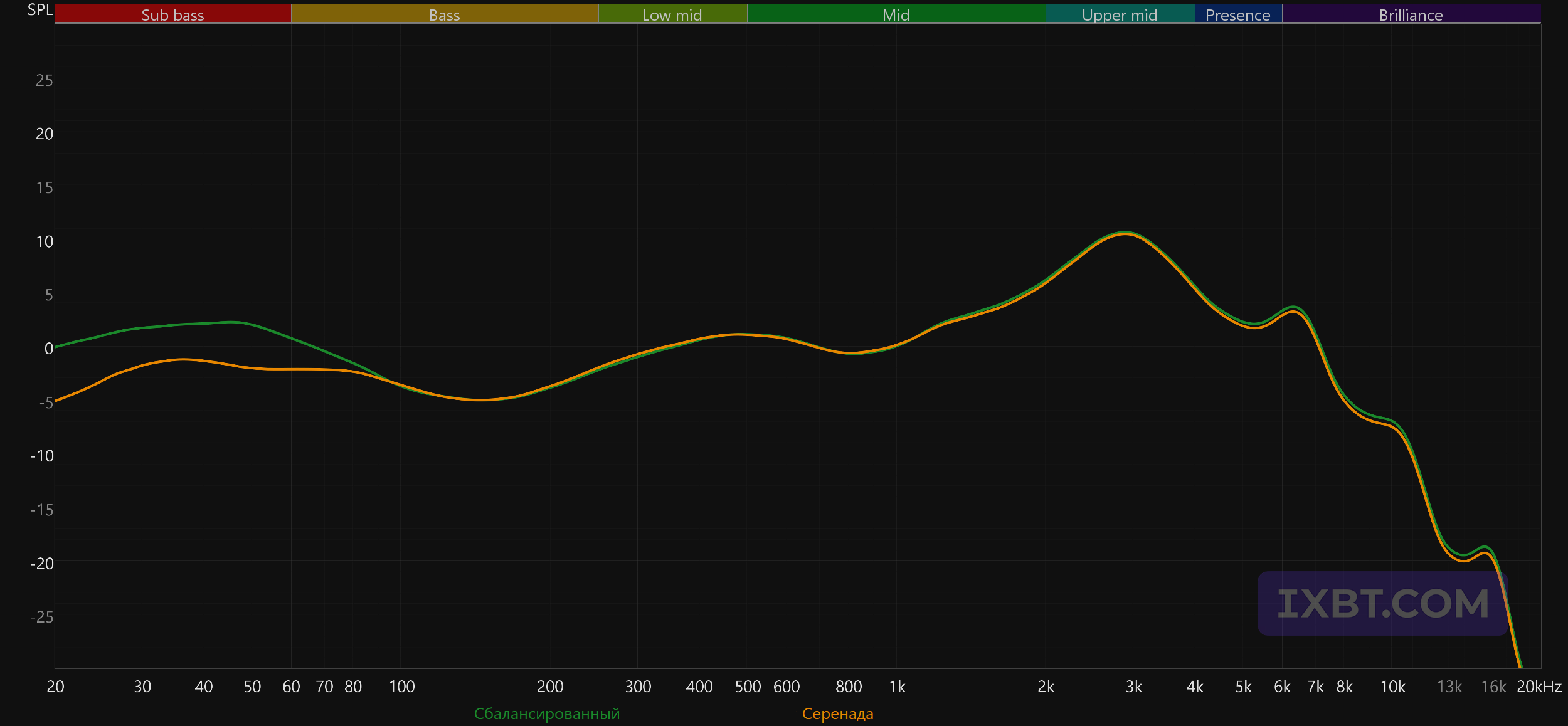Viewport: 1568px width, 726px height.
Task: Click the Upper mid band header
Action: (1120, 14)
